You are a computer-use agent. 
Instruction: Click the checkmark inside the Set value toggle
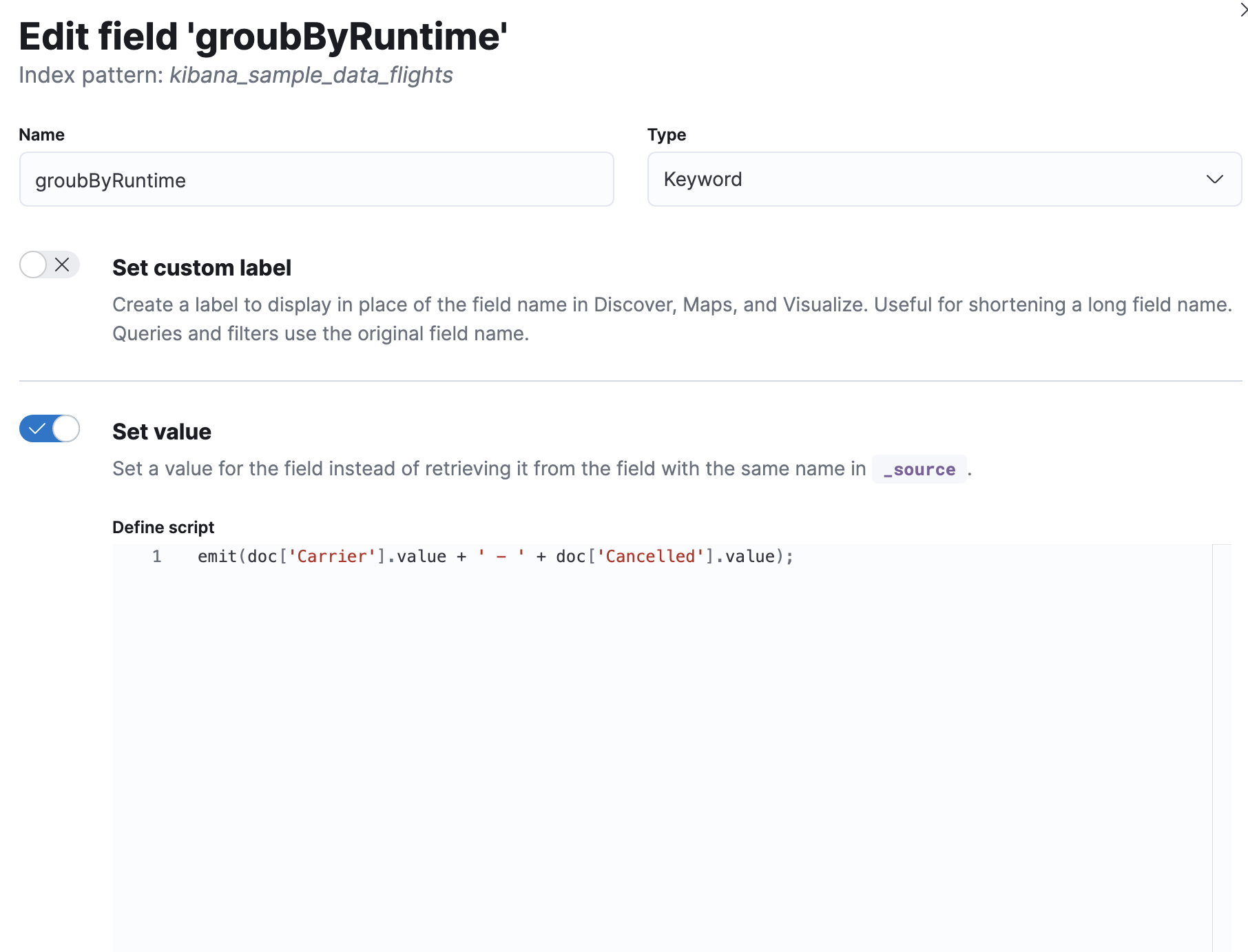(38, 428)
